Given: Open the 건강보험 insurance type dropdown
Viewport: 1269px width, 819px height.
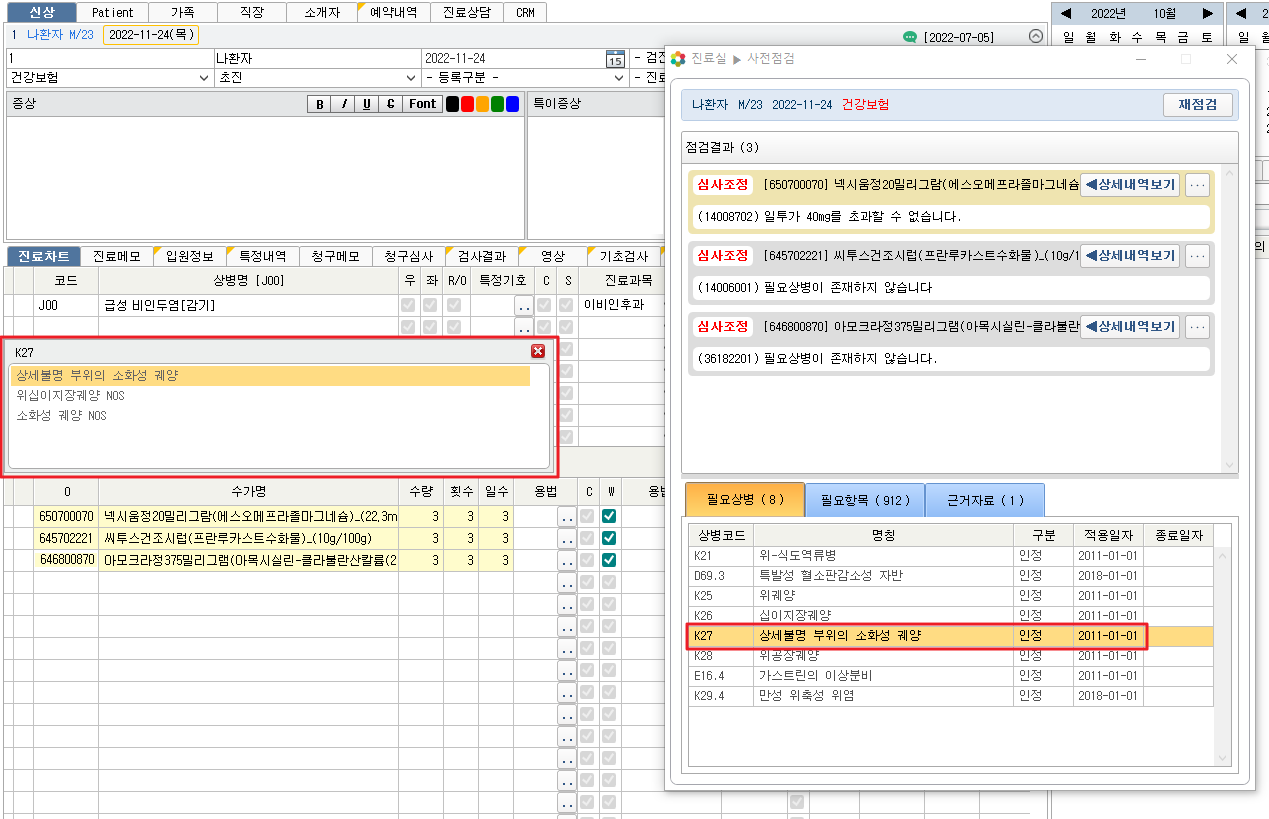Looking at the screenshot, I should pos(204,77).
